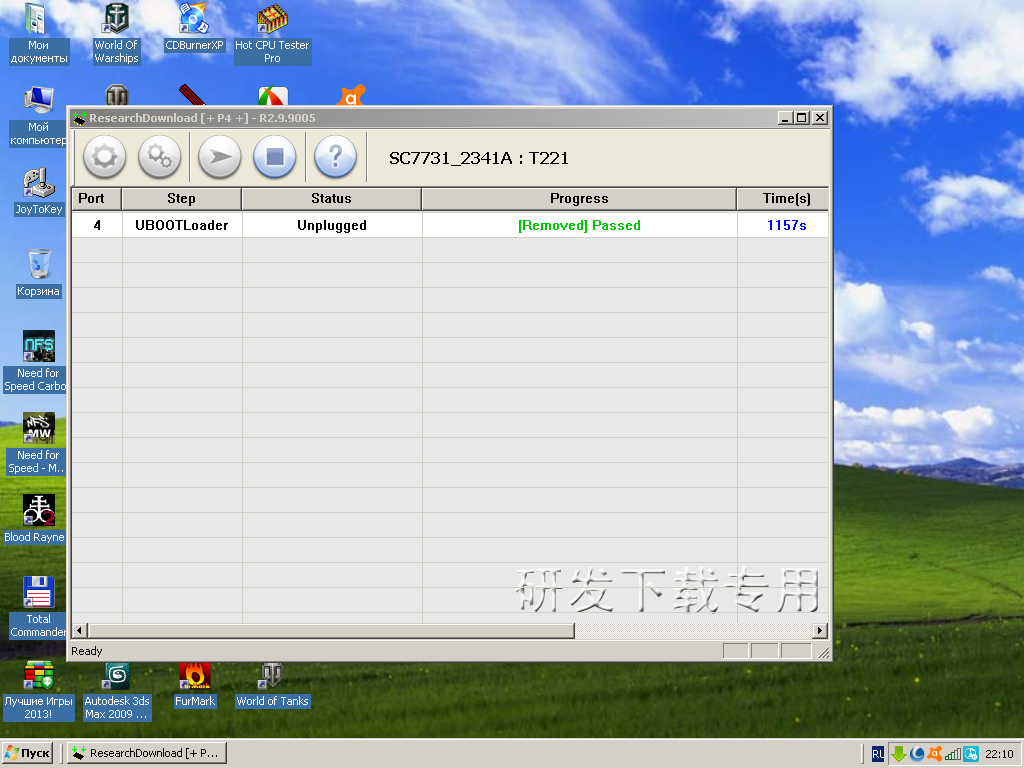The width and height of the screenshot is (1024, 768).
Task: Launch JoyToKey desktop shortcut
Action: coord(39,192)
